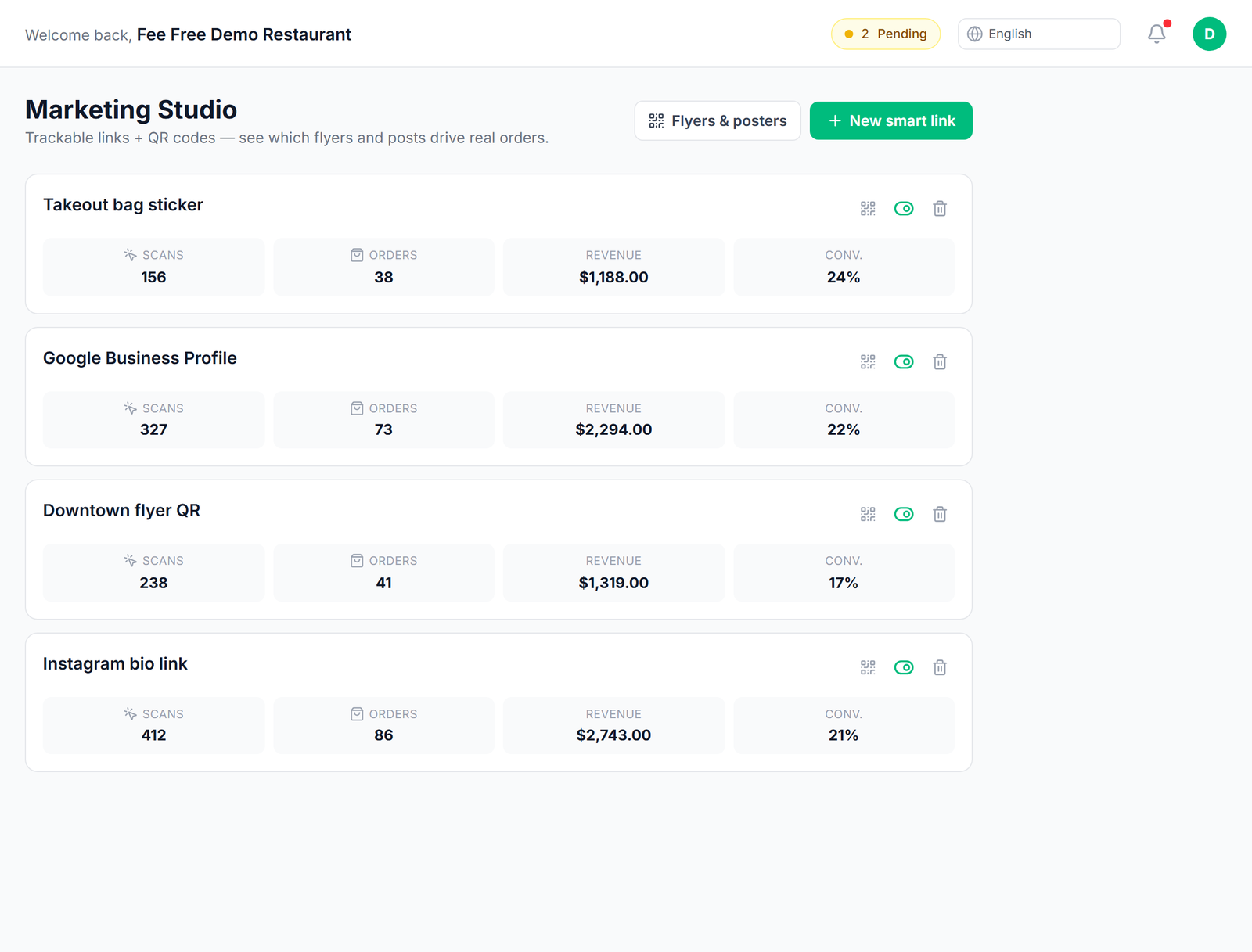
Task: Click the 86 orders value
Action: coord(383,735)
